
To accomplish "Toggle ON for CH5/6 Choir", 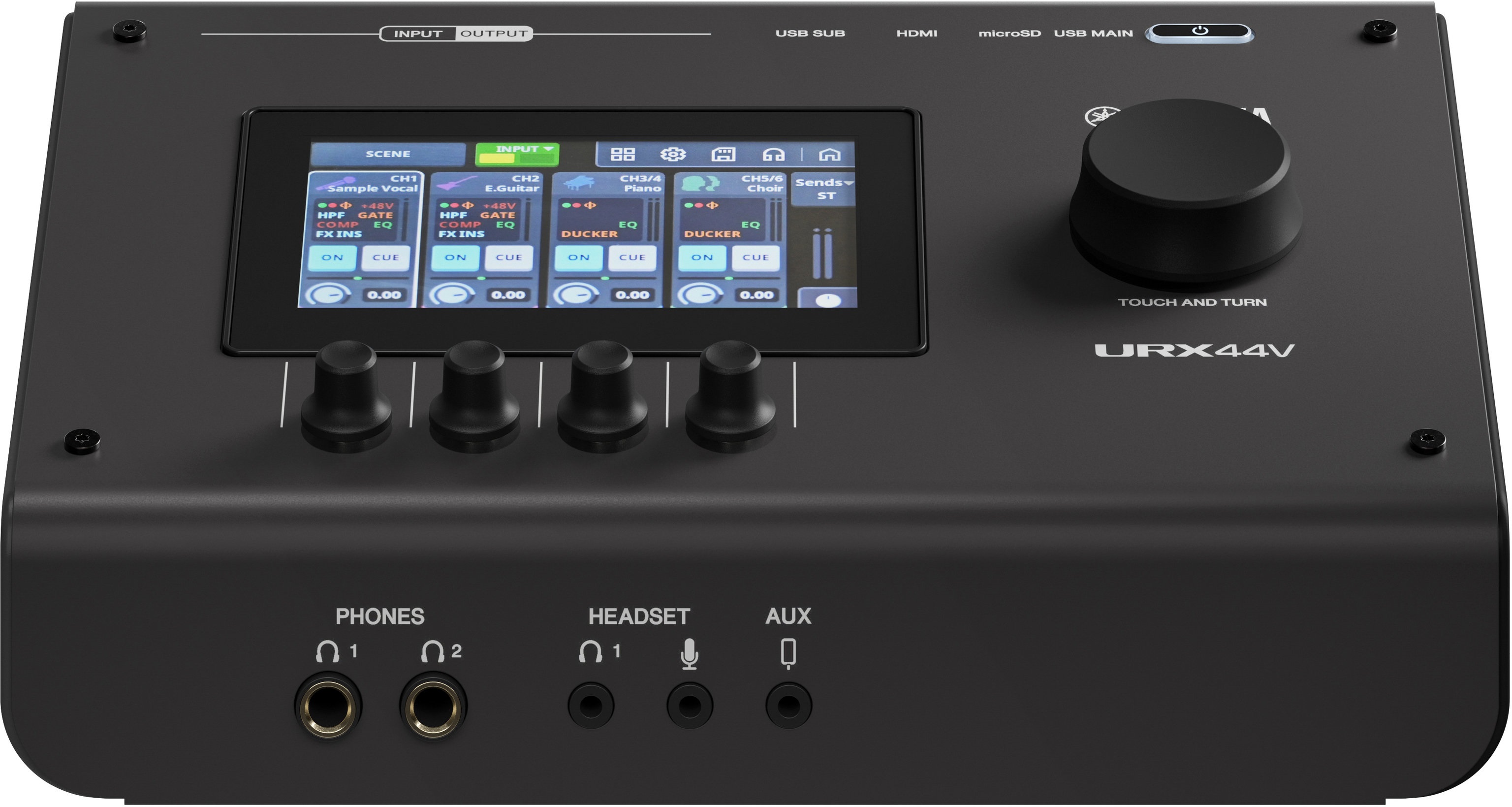I will pos(702,257).
